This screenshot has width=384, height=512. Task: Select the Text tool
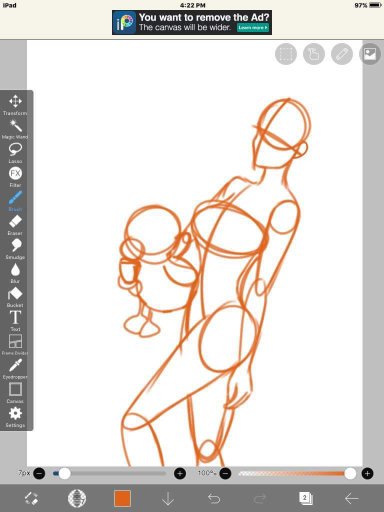tap(15, 321)
